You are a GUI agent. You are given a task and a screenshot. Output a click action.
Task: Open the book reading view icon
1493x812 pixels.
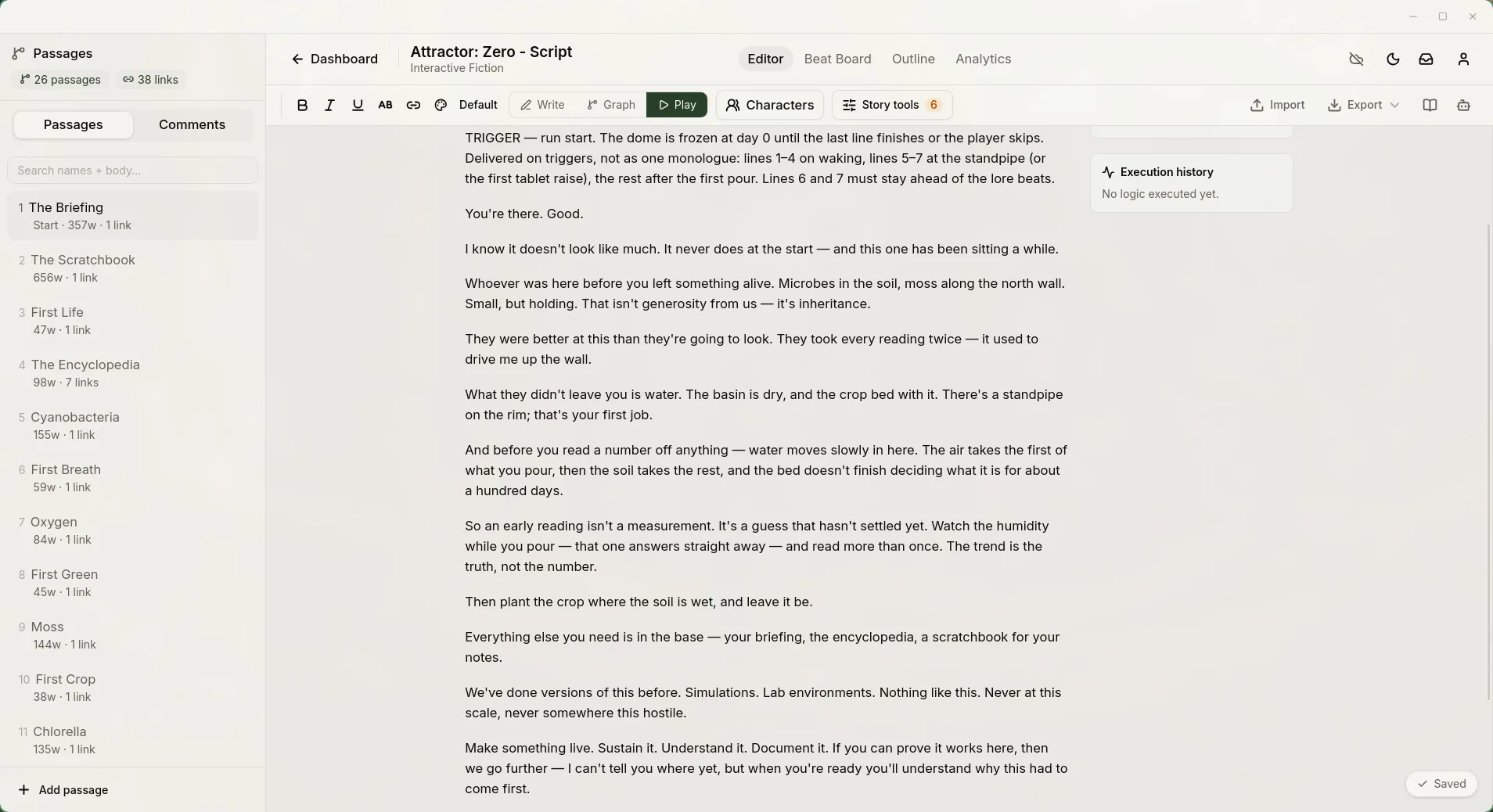coord(1430,105)
